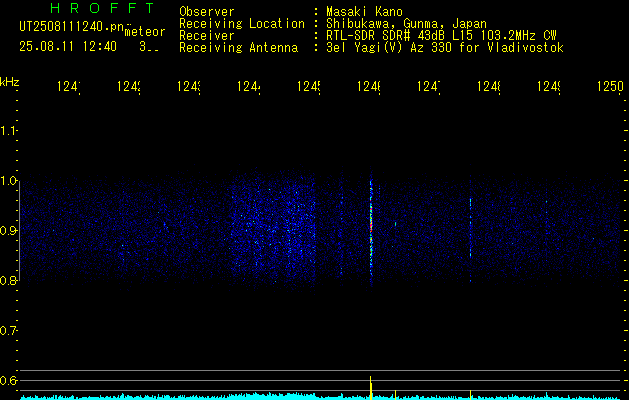This screenshot has height=400, width=629.
Task: Click the 1249 time axis label
Action: click(549, 86)
